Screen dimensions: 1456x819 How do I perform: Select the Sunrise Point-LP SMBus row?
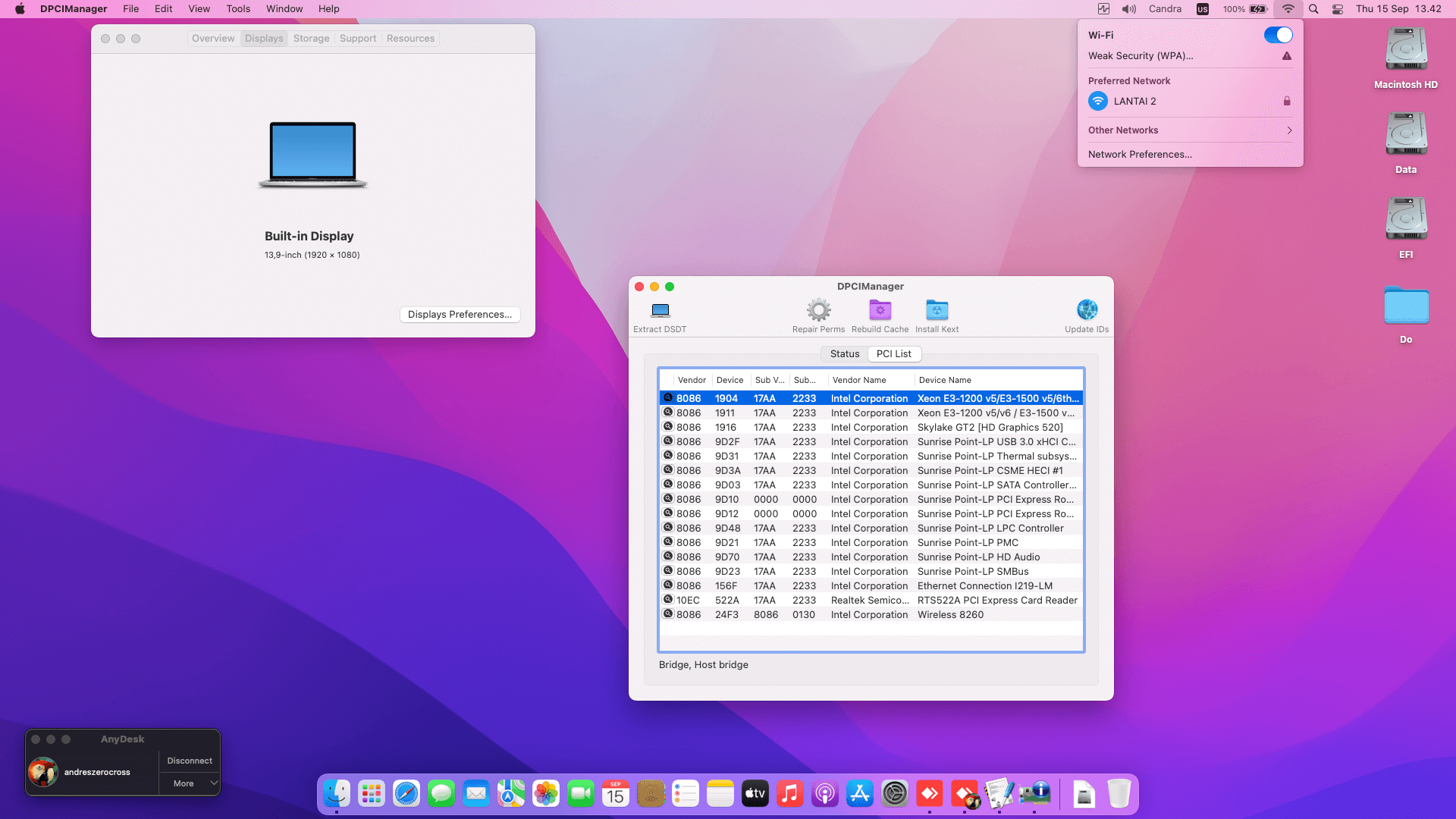pyautogui.click(x=871, y=572)
